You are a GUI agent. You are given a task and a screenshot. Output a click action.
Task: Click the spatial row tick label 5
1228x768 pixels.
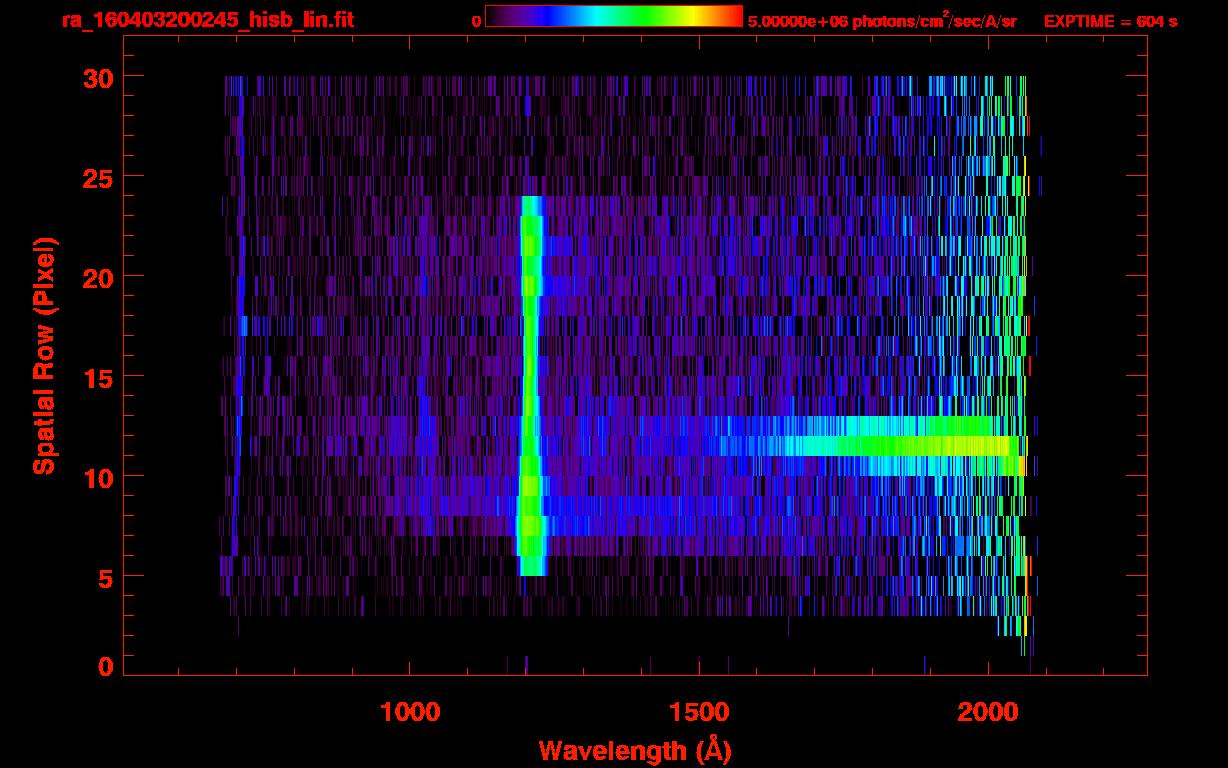(103, 577)
